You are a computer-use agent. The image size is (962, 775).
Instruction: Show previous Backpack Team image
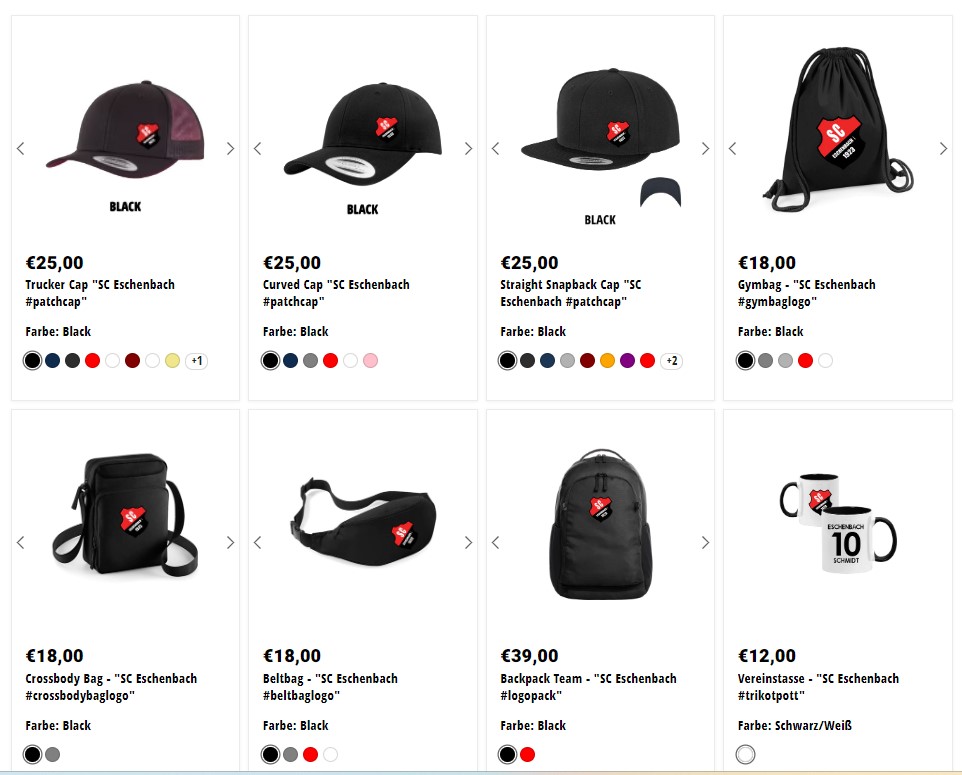(x=496, y=542)
